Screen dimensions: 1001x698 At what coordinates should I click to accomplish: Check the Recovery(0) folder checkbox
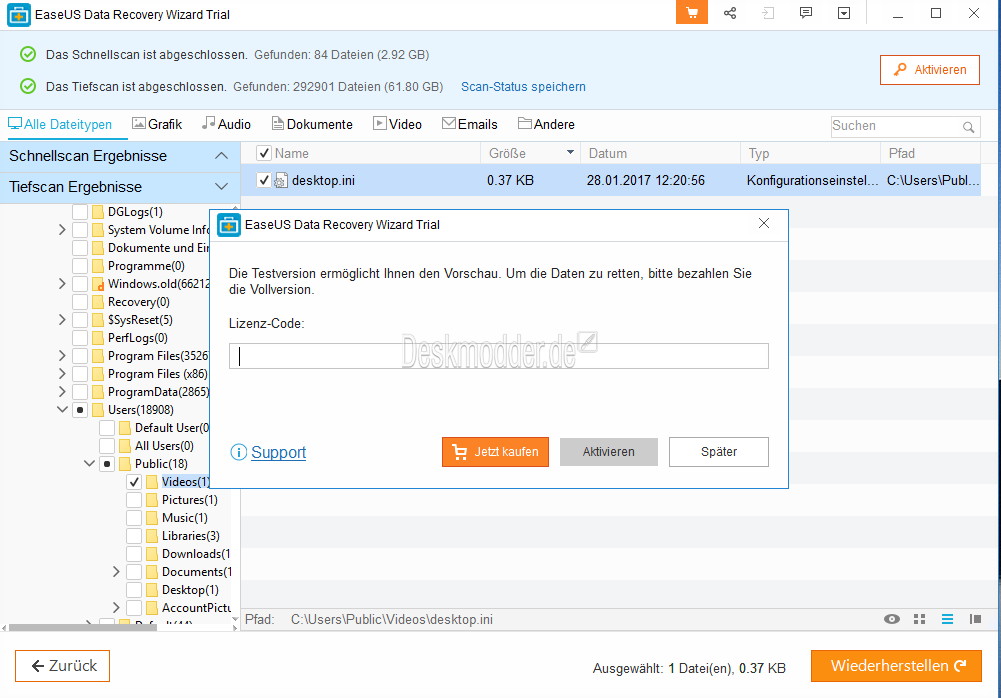[x=80, y=302]
